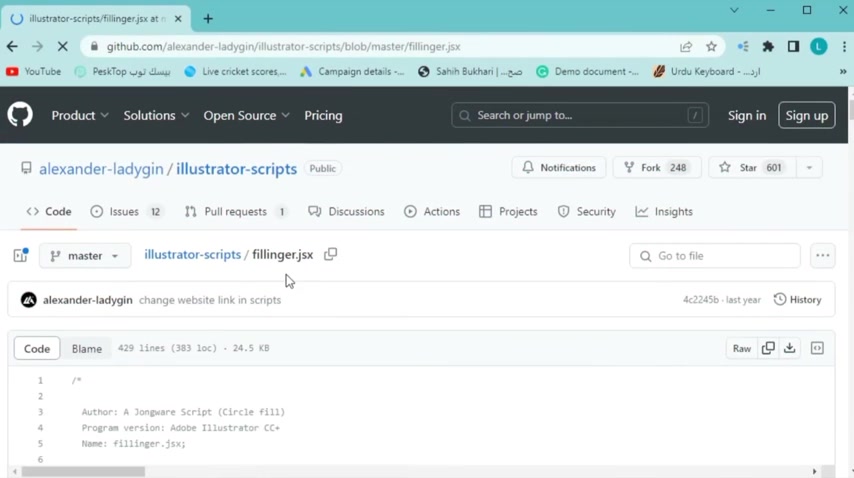Click Pricing link in header
The height and width of the screenshot is (478, 854).
[324, 115]
